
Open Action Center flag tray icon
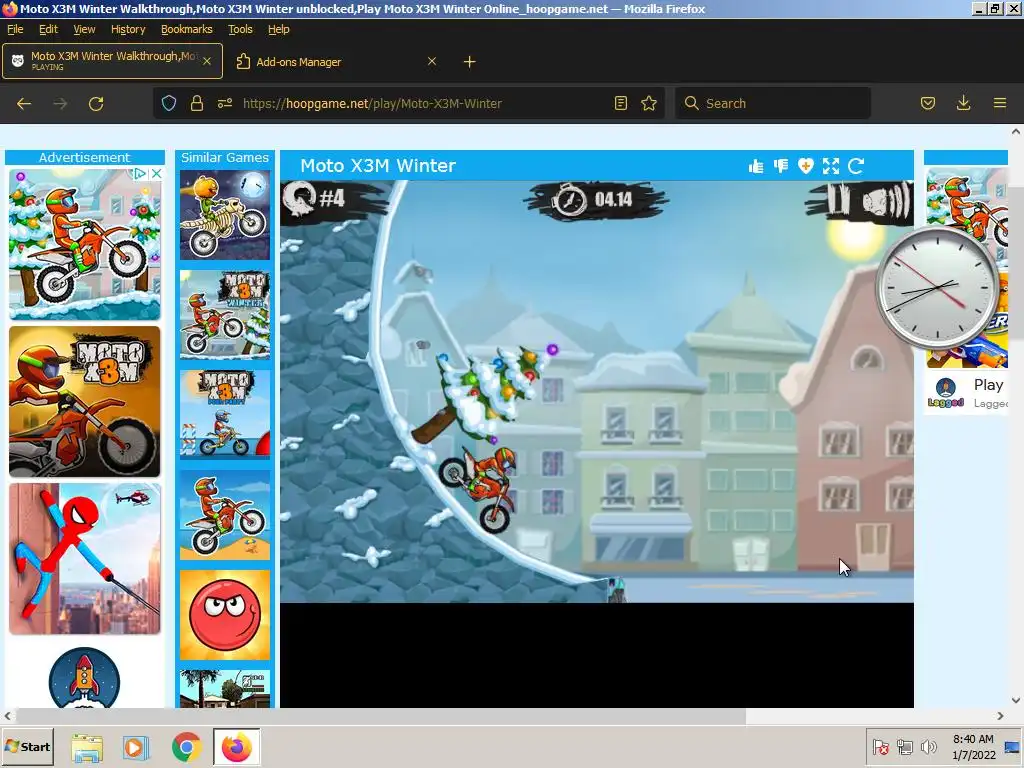pos(881,748)
